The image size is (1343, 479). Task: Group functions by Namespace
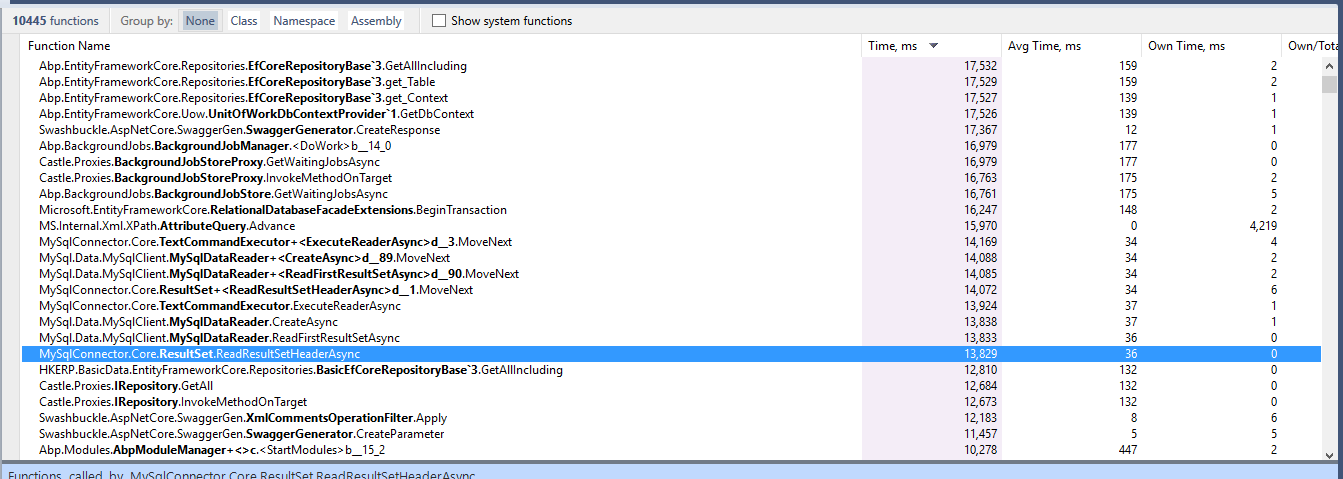304,20
